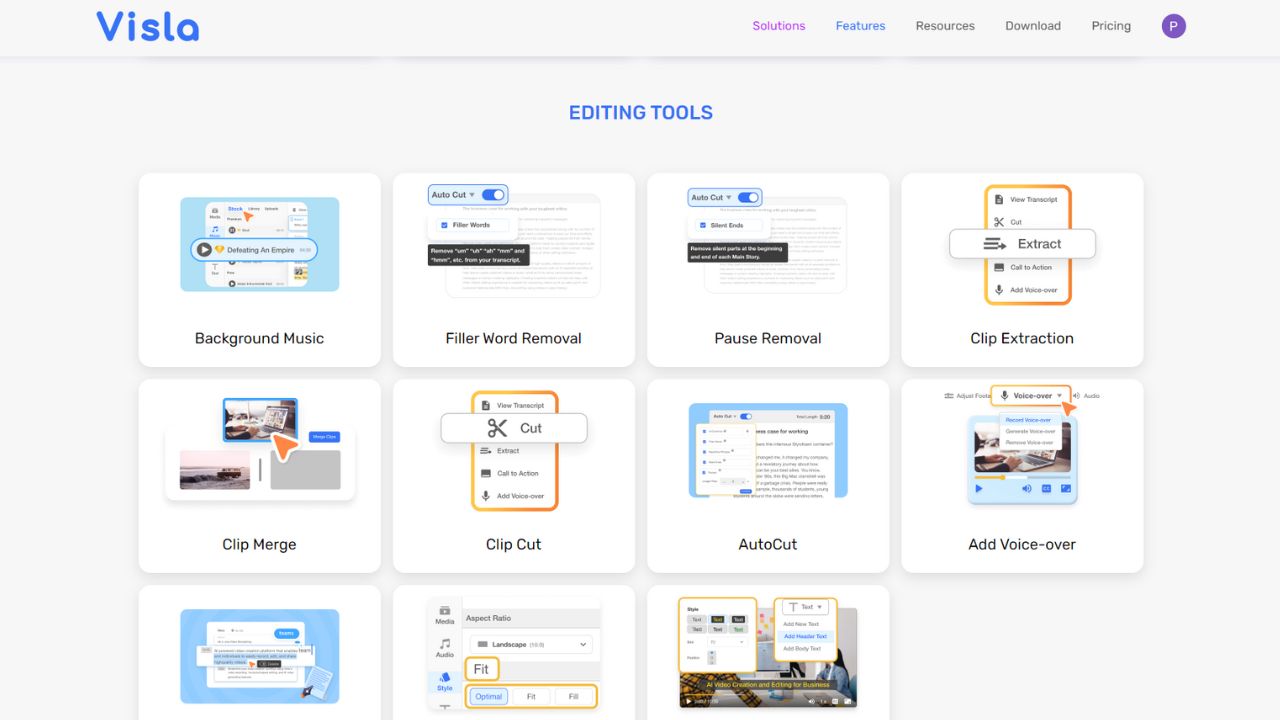Screen dimensions: 1280x720
Task: Expand the Text dropdown in the text card
Action: (804, 607)
